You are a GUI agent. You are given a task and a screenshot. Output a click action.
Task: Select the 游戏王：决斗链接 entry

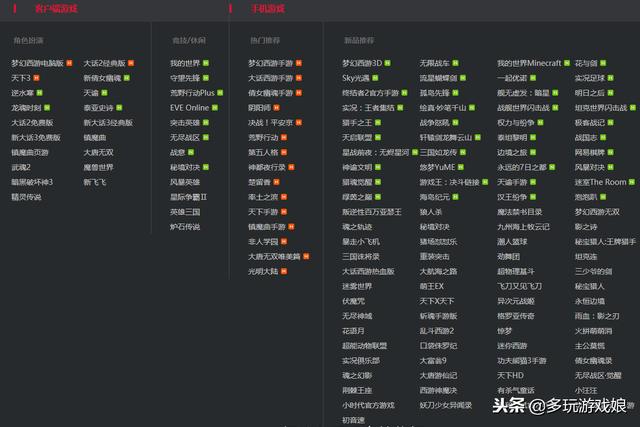point(449,182)
